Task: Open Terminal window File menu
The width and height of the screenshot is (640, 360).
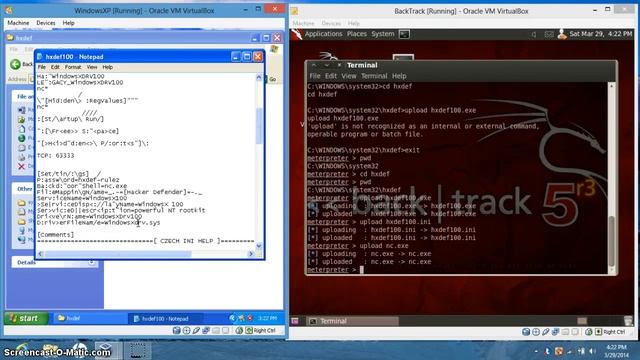Action: coord(315,76)
